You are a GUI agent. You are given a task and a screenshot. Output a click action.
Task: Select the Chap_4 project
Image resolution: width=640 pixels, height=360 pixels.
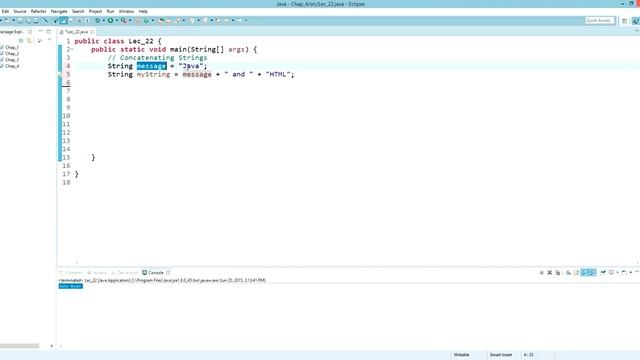11,66
